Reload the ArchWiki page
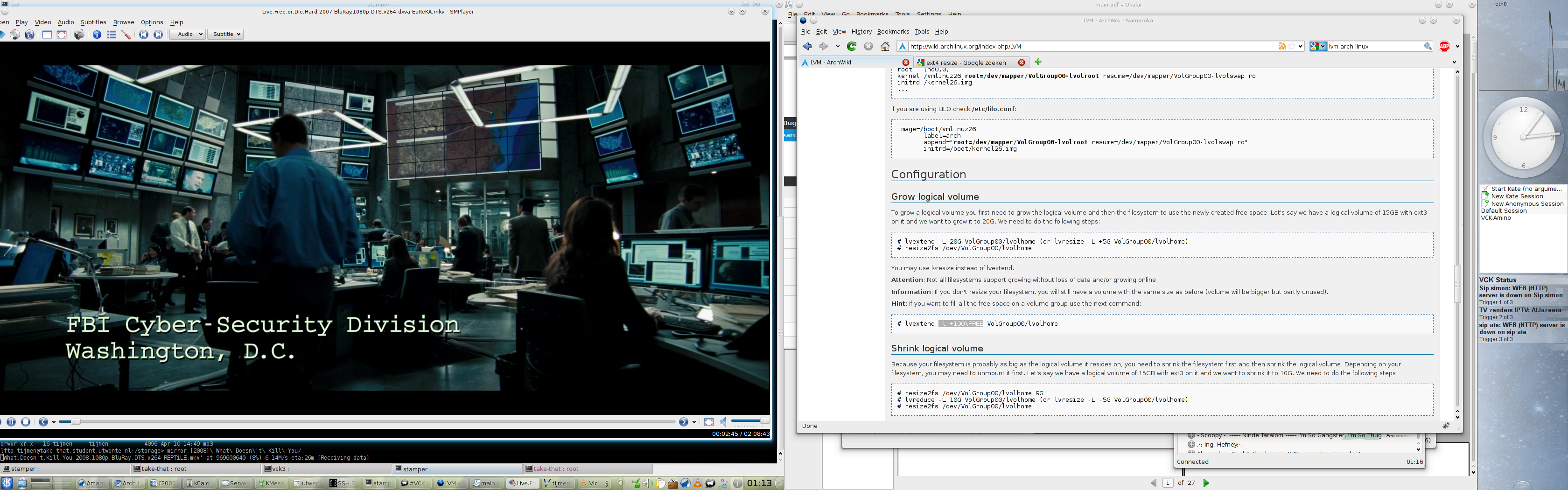This screenshot has width=1568, height=490. click(852, 46)
